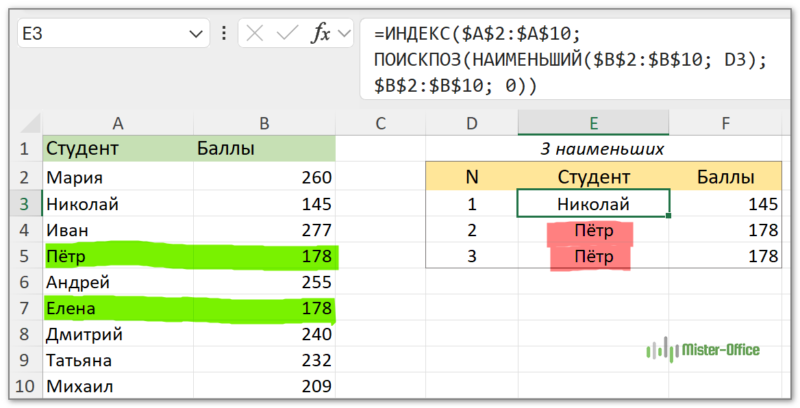800x408 pixels.
Task: Select the cell with value 277
Action: (x=263, y=231)
